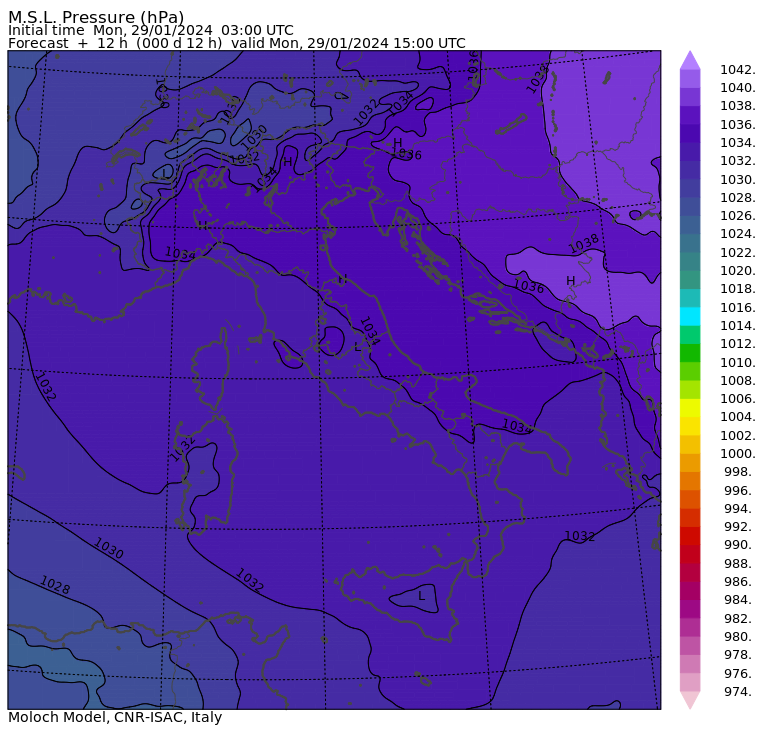
Task: Click the L marker over the French Alps
Action: click(x=166, y=173)
